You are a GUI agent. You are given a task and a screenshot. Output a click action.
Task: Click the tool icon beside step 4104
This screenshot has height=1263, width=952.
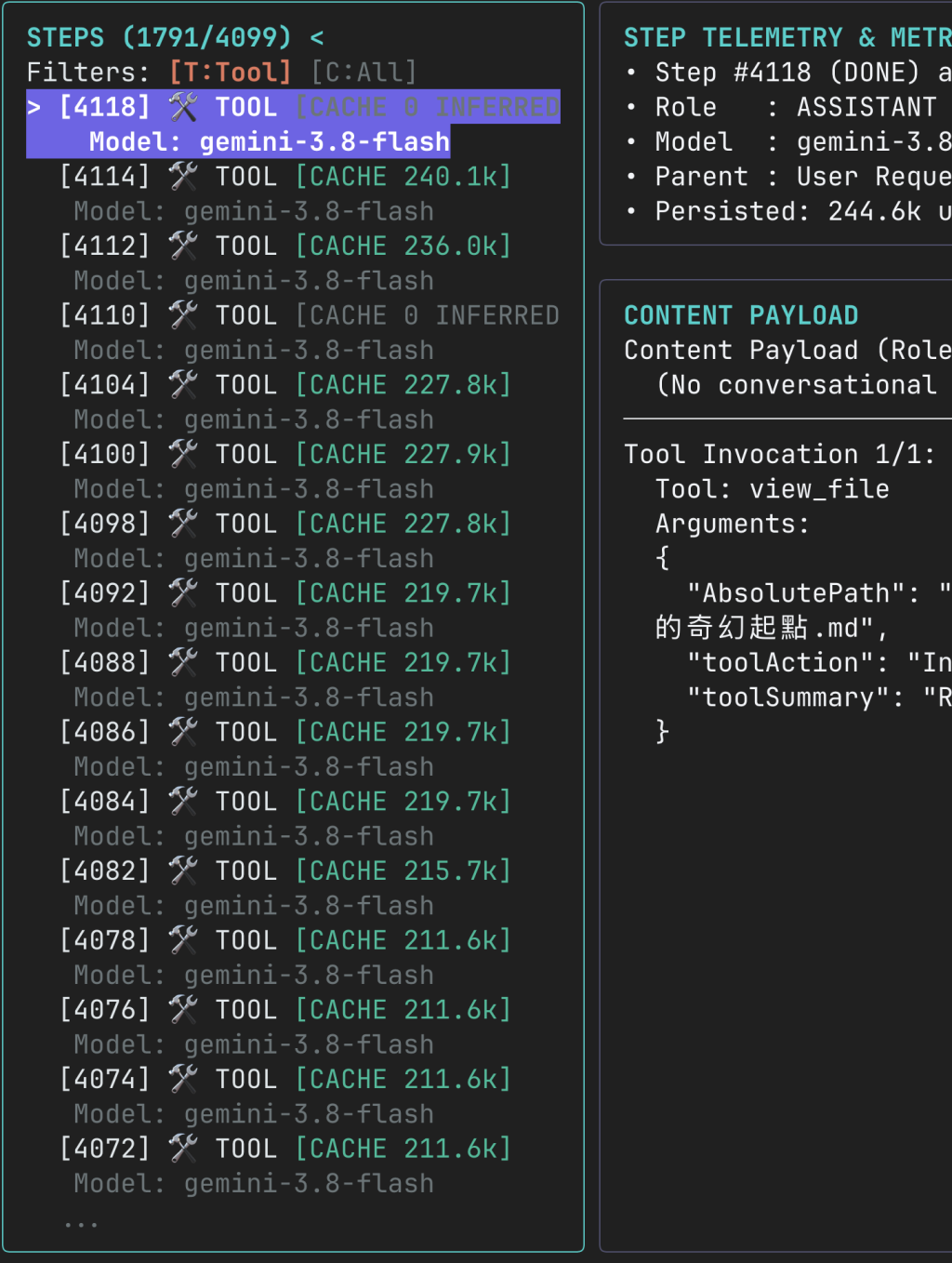coord(183,384)
